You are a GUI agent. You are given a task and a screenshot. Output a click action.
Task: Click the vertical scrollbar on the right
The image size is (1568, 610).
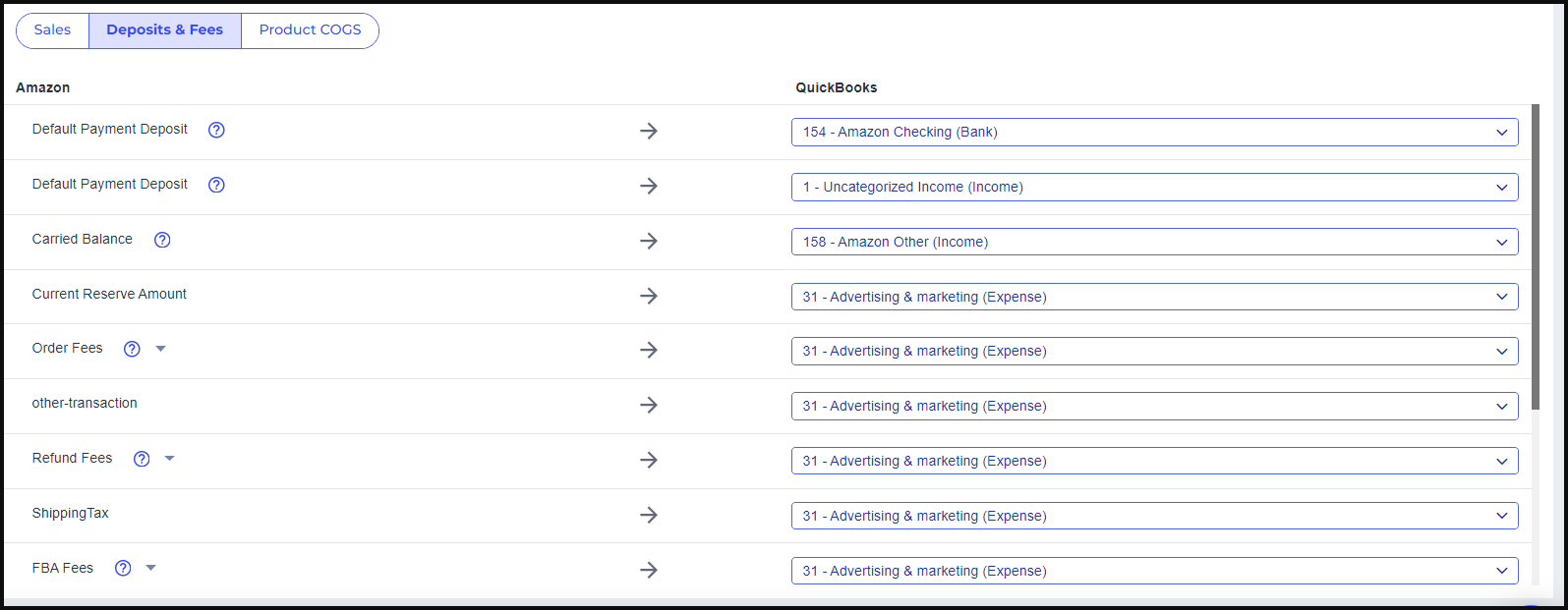pos(1535,255)
